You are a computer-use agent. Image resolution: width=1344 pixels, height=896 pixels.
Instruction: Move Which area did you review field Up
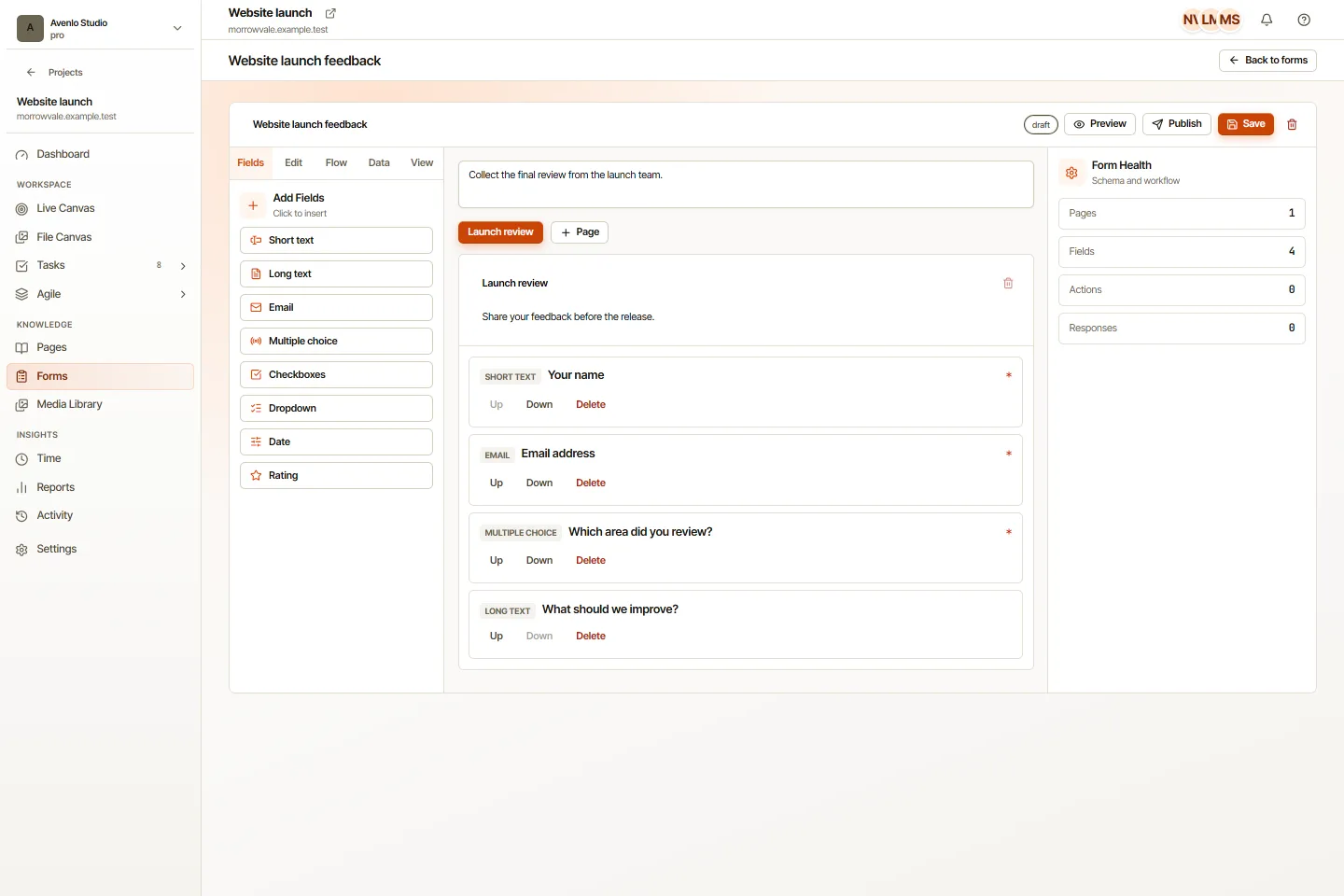497,561
